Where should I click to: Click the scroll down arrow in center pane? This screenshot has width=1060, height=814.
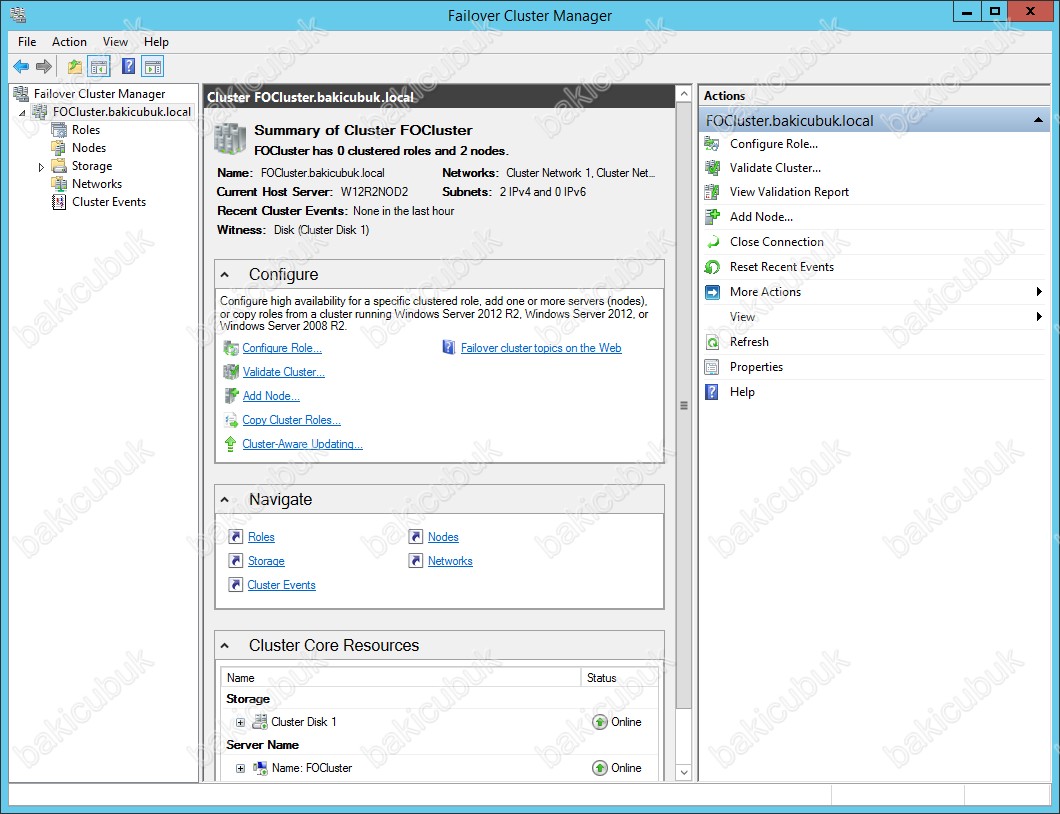[683, 773]
